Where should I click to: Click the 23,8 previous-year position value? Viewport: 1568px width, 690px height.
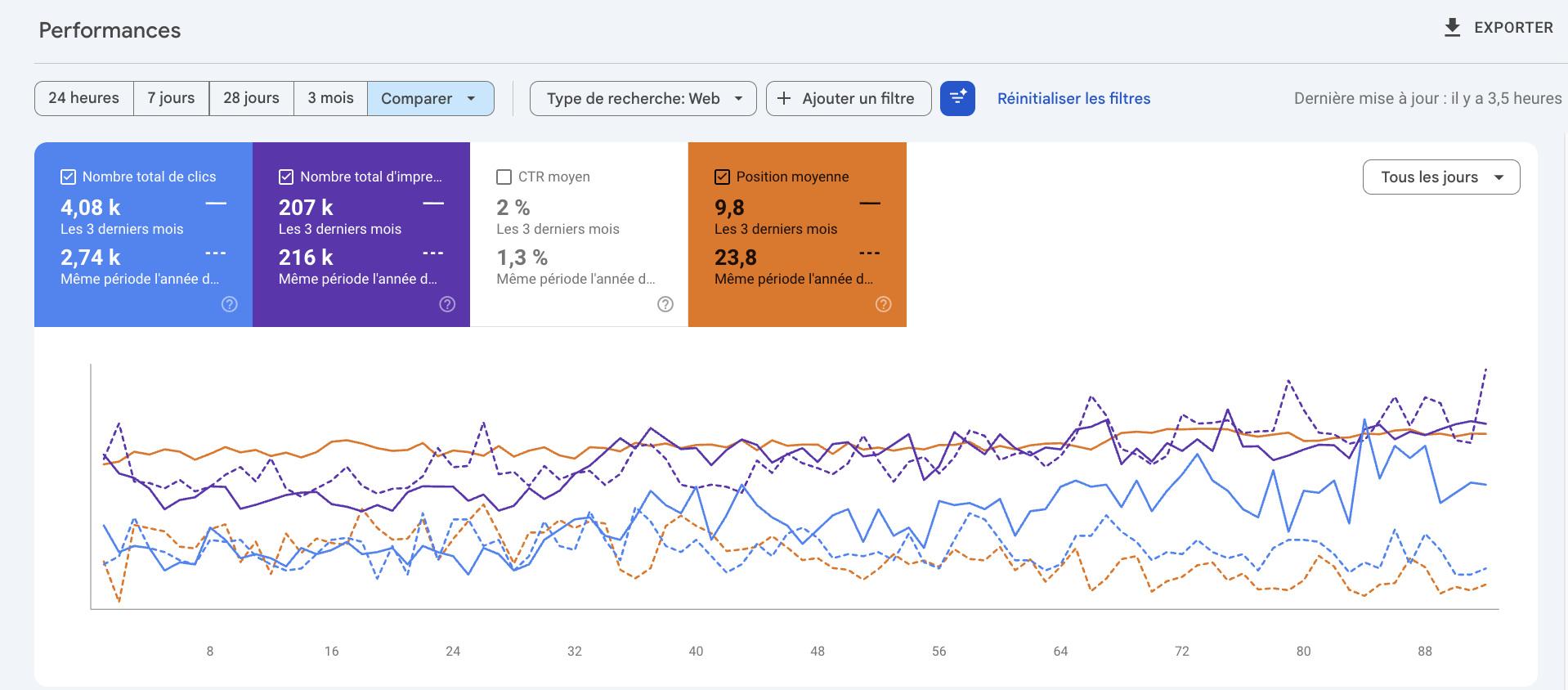[x=736, y=258]
